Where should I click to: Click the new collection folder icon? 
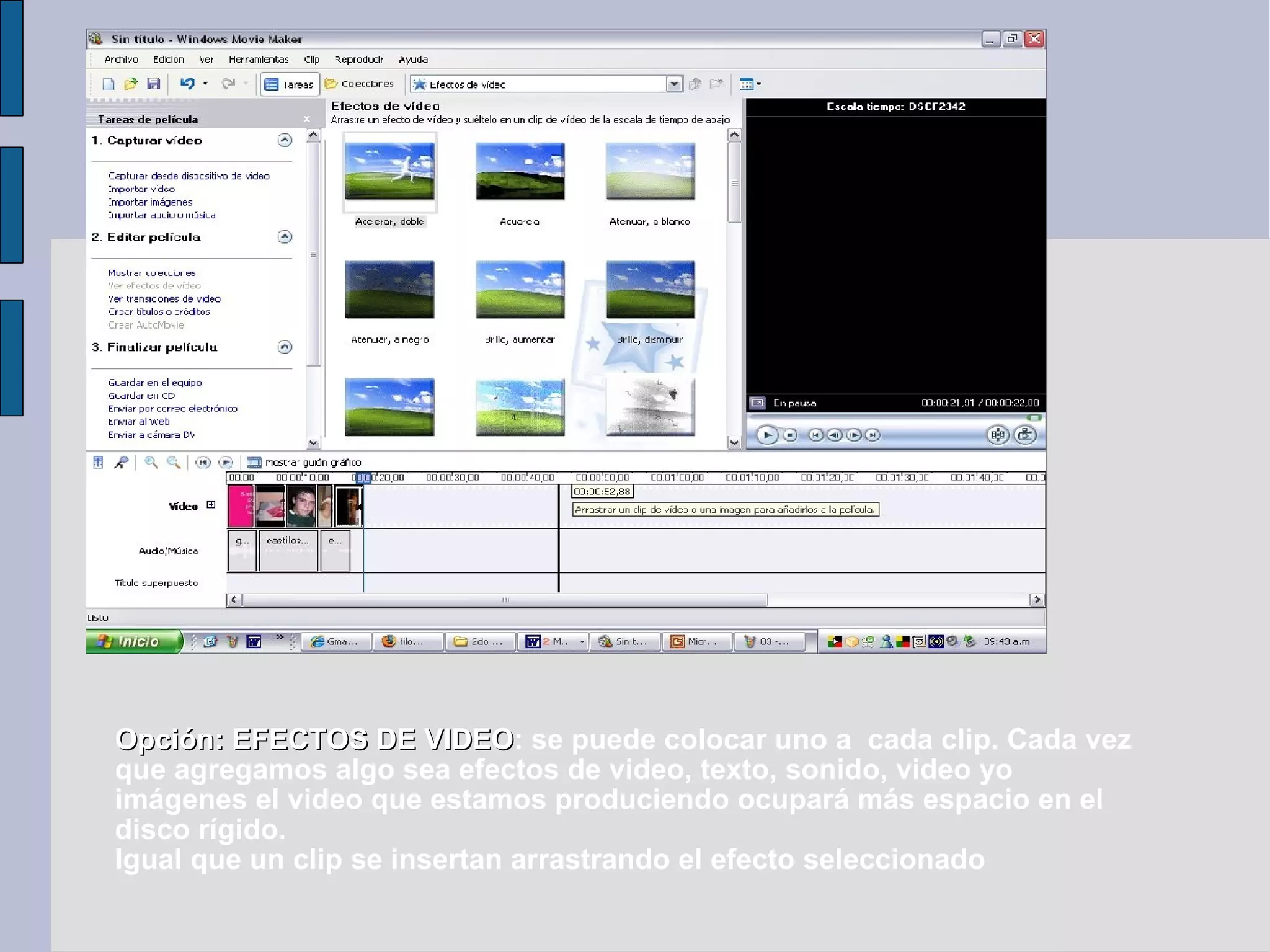(x=716, y=84)
